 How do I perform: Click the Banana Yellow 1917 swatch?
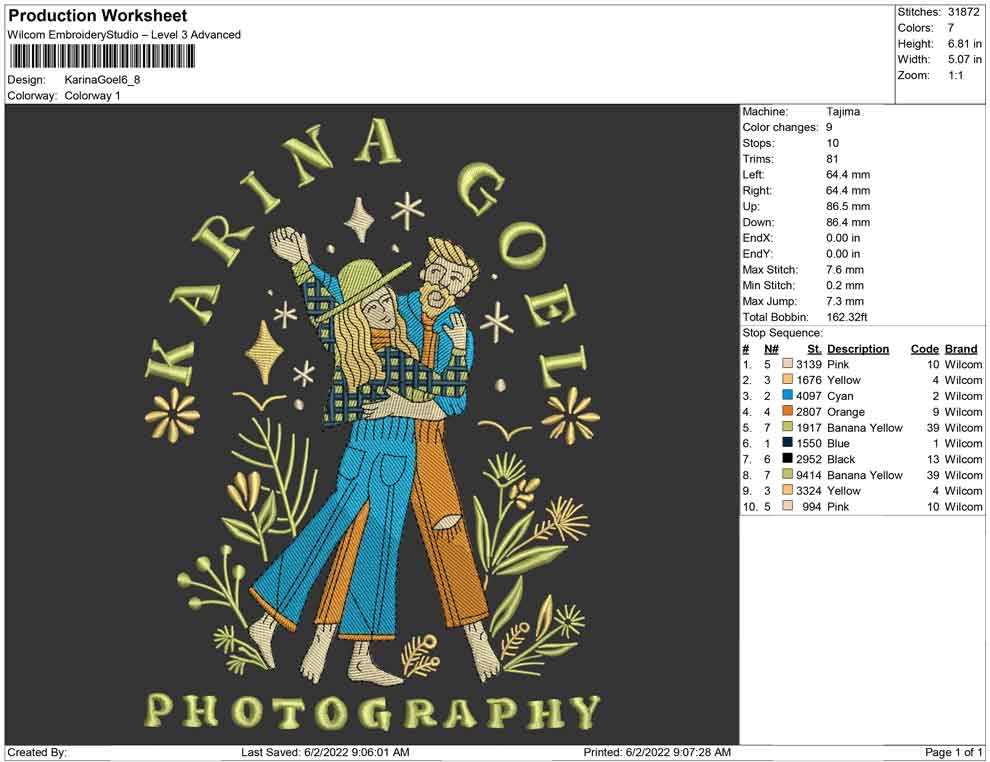788,428
